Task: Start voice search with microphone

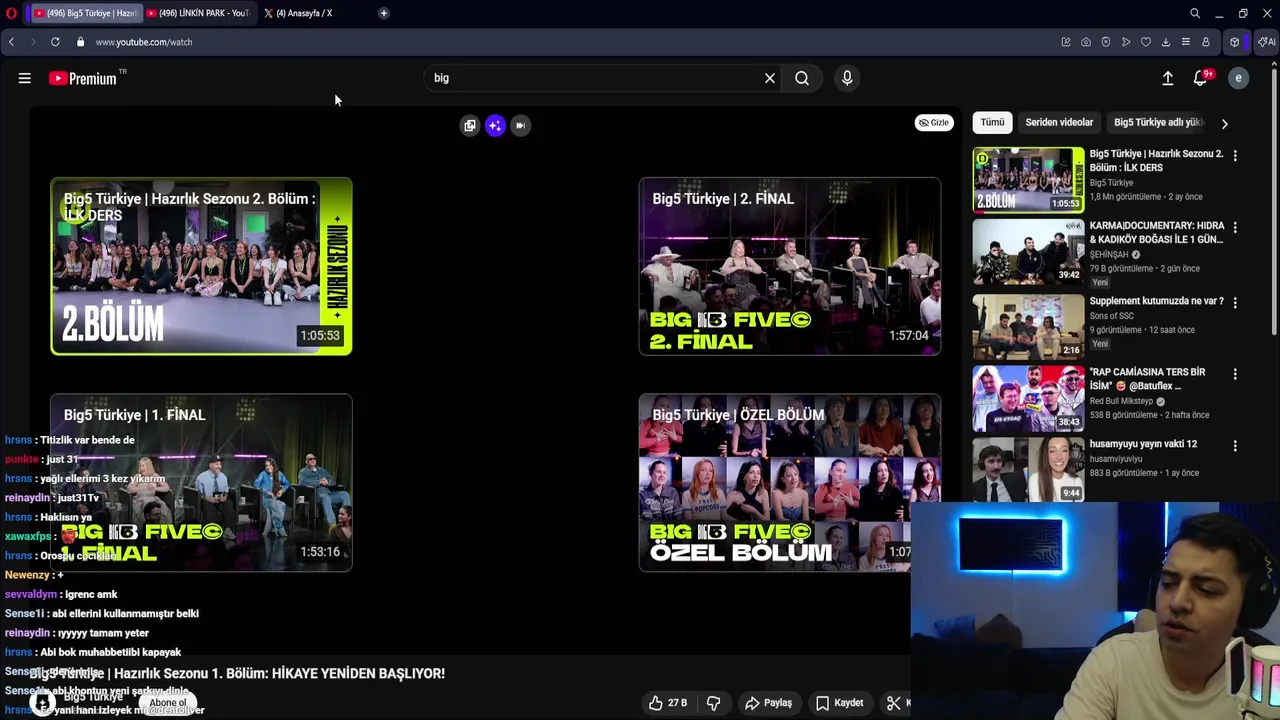Action: coord(847,78)
